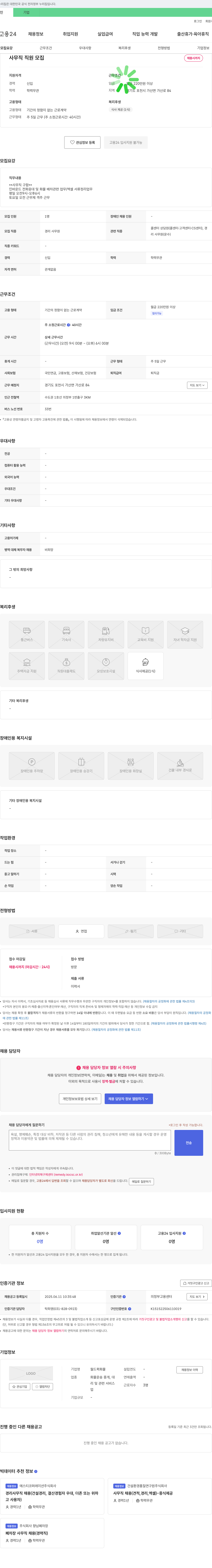Click the 구인인증번호 K151522506110019 value
This screenshot has height=1568, width=212.
(166, 1309)
